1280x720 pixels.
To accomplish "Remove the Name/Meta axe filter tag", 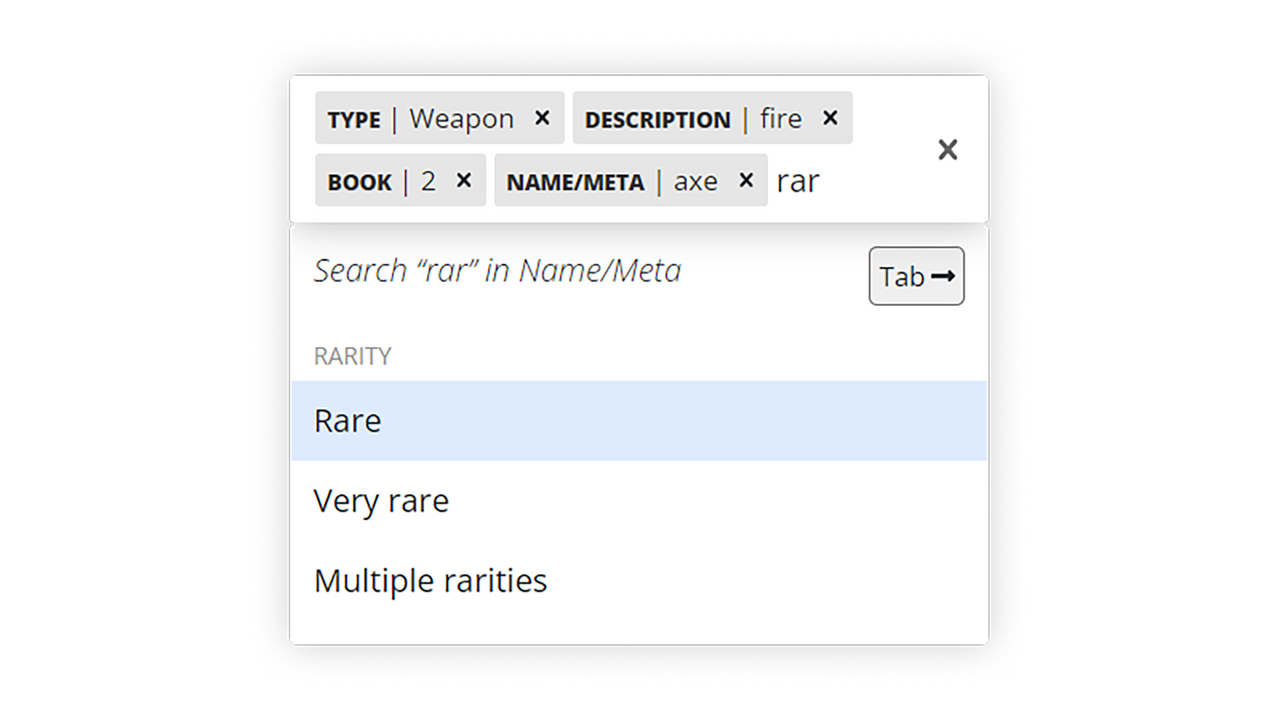I will tap(746, 180).
